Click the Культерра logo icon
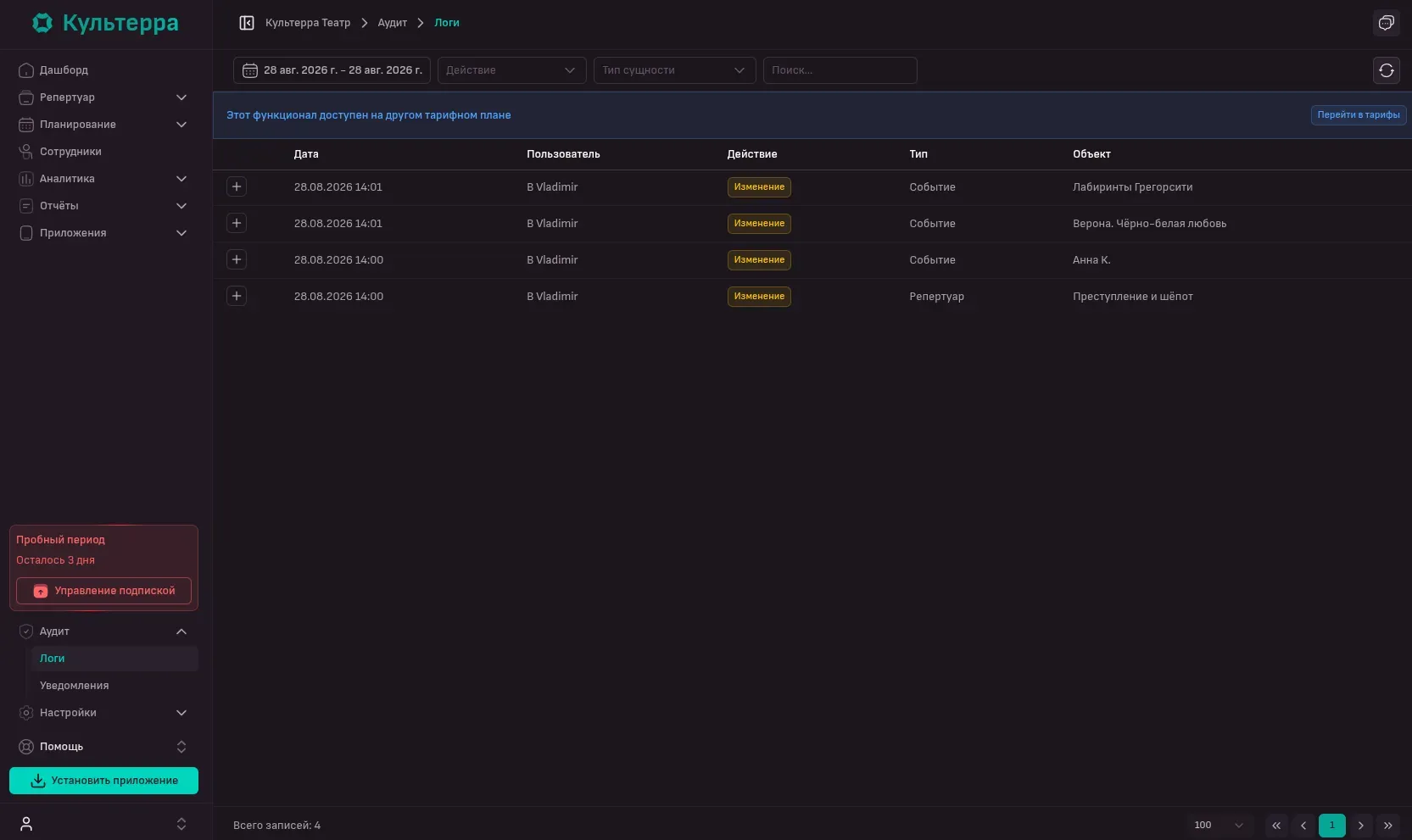The height and width of the screenshot is (840, 1412). coord(42,23)
